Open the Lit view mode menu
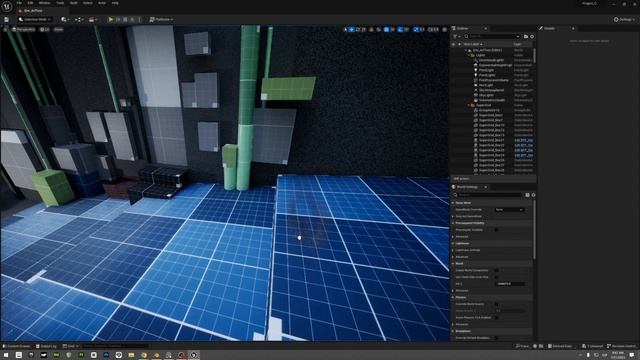This screenshot has height=360, width=640. click(44, 29)
